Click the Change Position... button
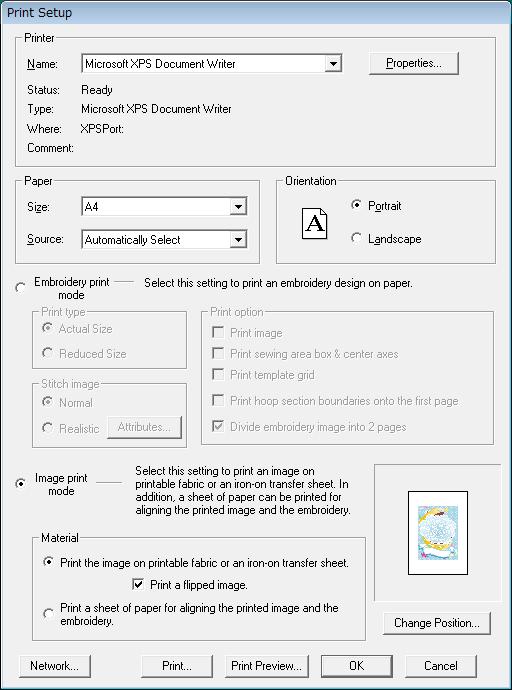 (436, 623)
